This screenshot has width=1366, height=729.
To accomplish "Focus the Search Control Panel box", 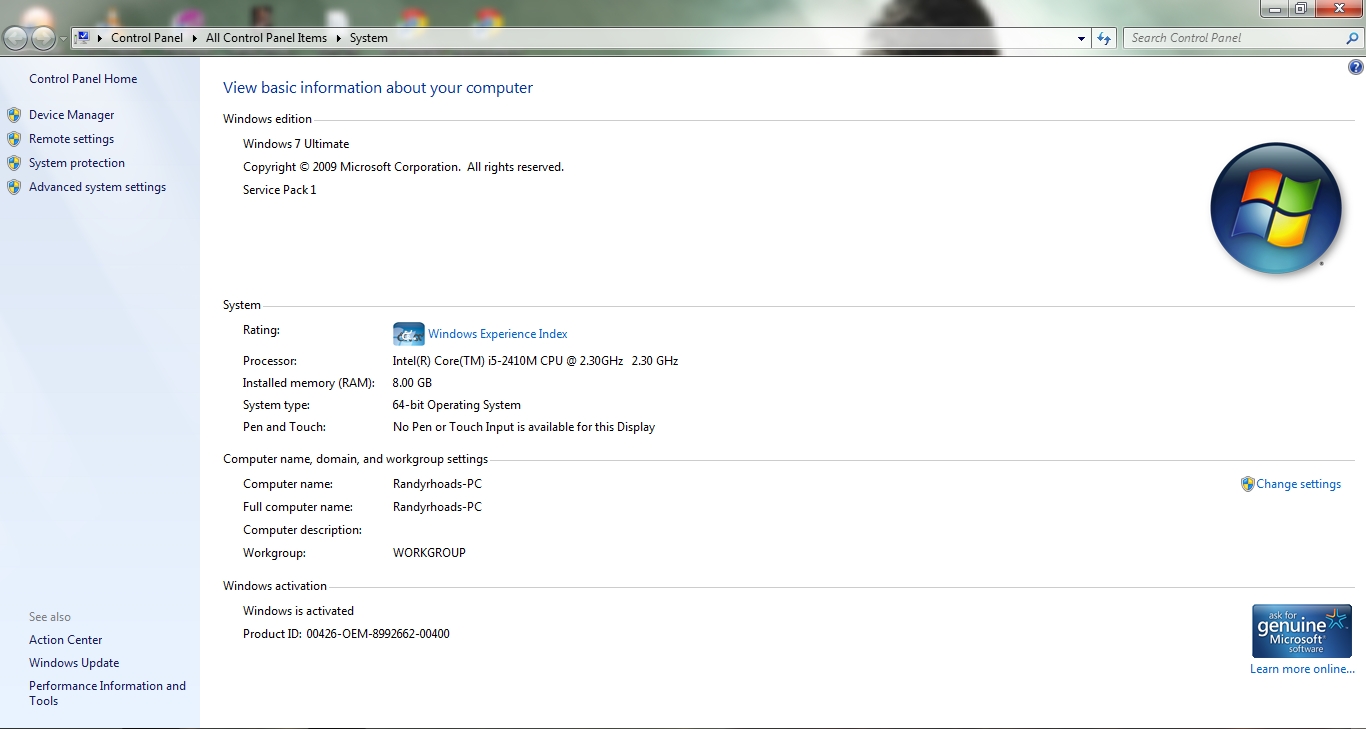I will tap(1235, 38).
